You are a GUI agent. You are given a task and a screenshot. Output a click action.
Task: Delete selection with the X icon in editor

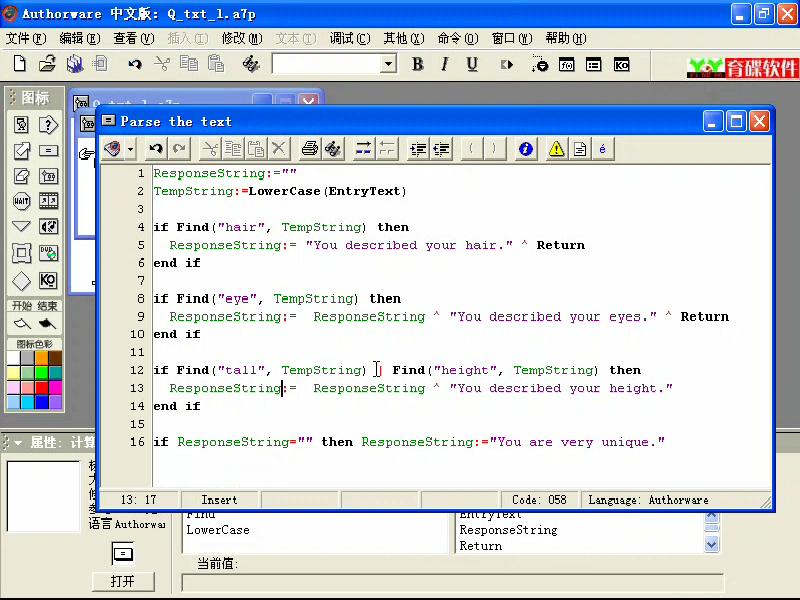278,149
